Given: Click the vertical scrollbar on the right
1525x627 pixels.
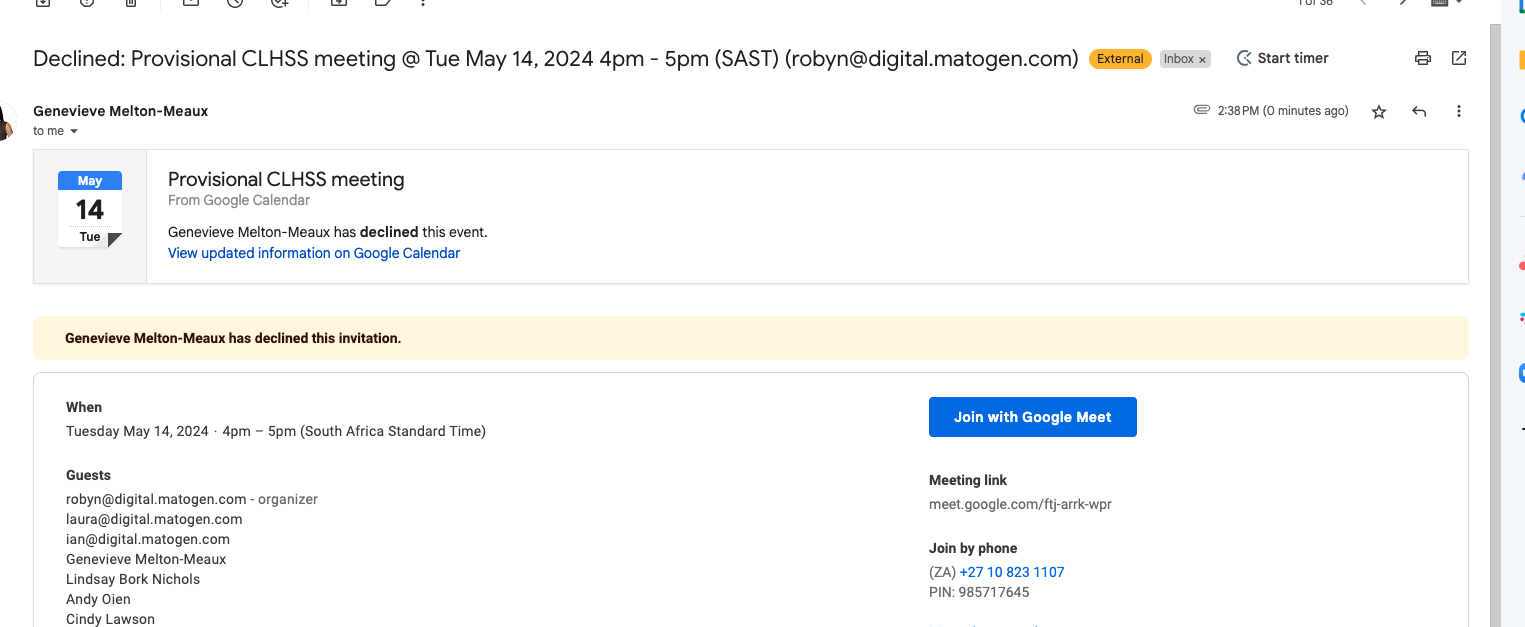Looking at the screenshot, I should click(x=1496, y=300).
